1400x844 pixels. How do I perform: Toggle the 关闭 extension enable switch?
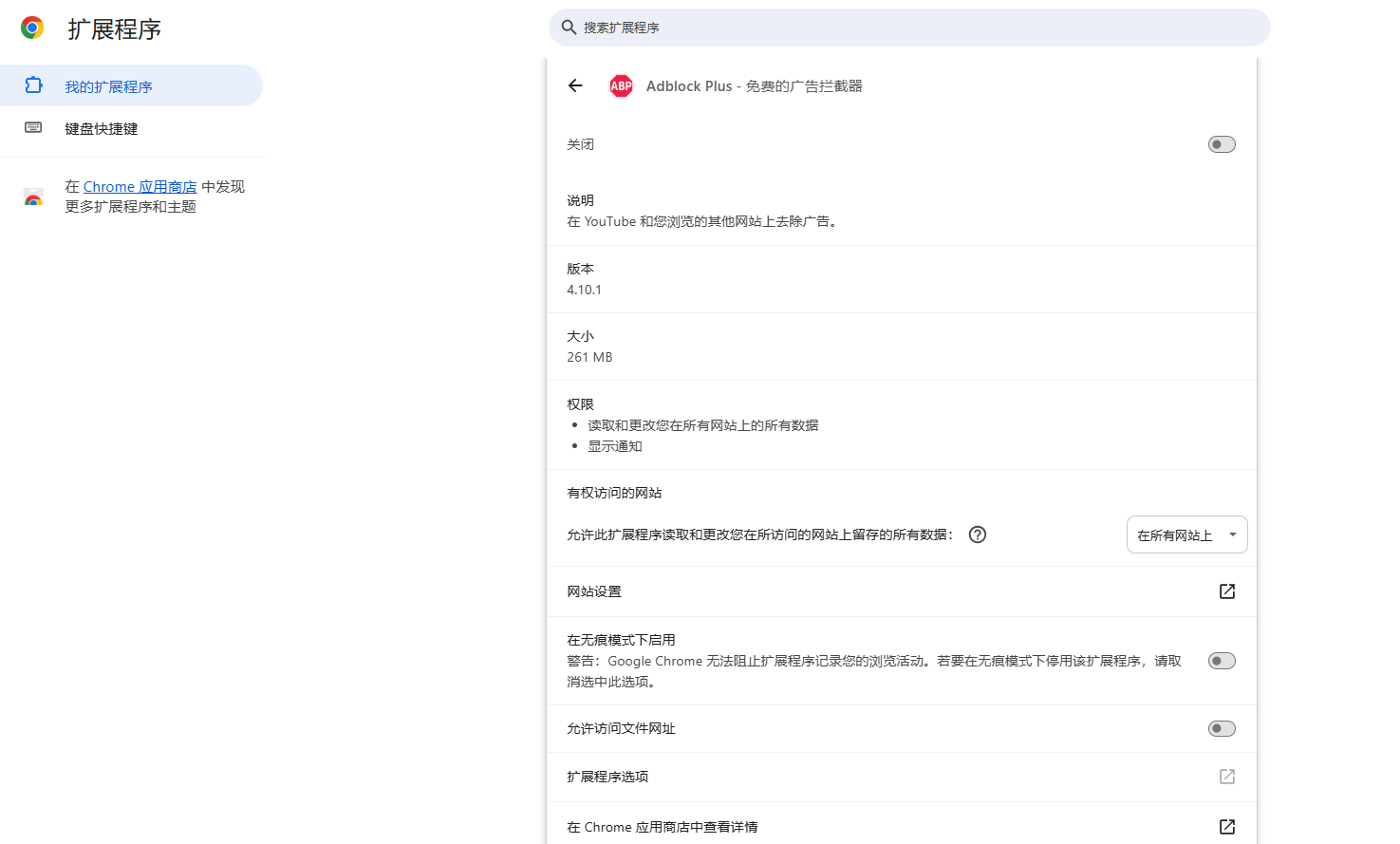click(1222, 144)
